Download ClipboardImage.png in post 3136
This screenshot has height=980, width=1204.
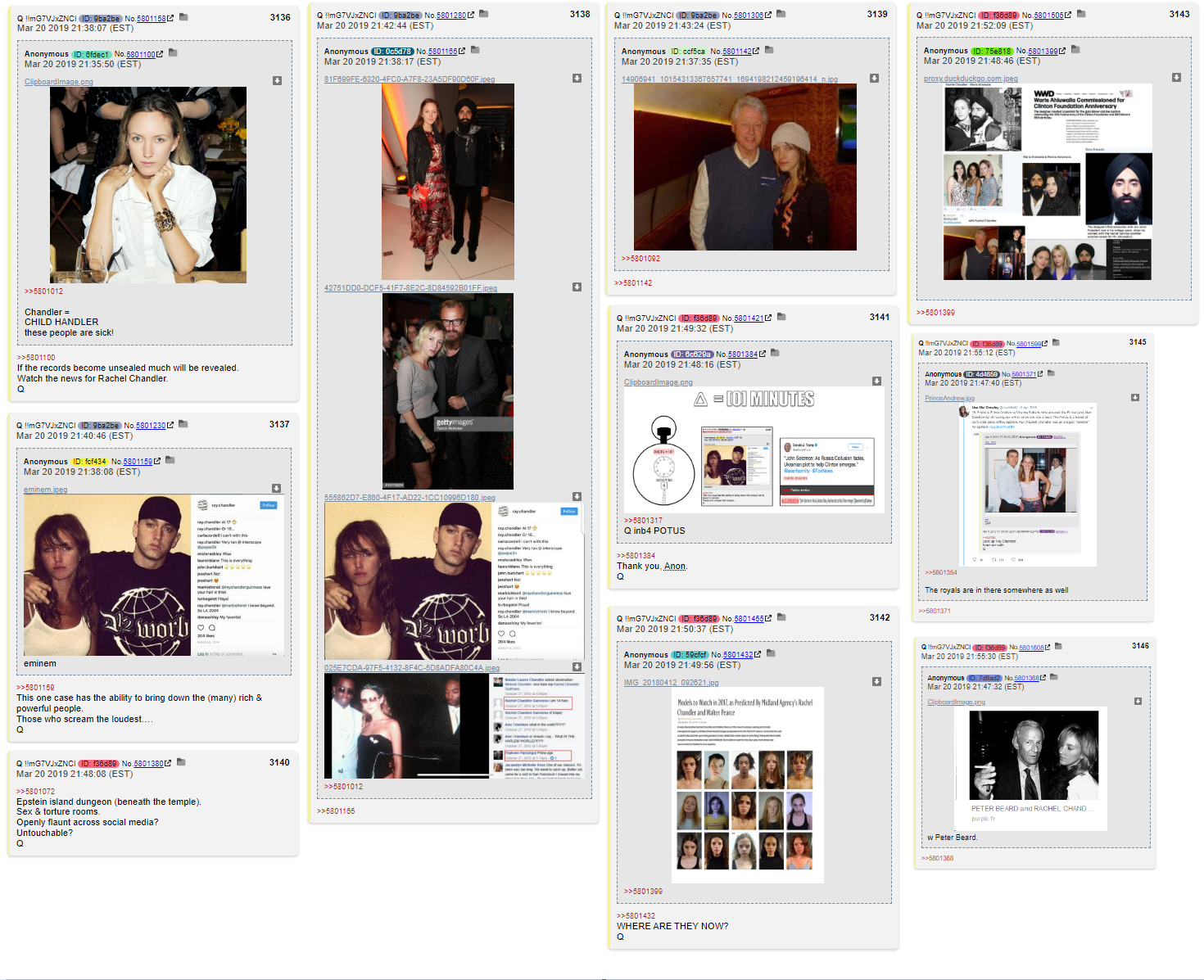277,80
